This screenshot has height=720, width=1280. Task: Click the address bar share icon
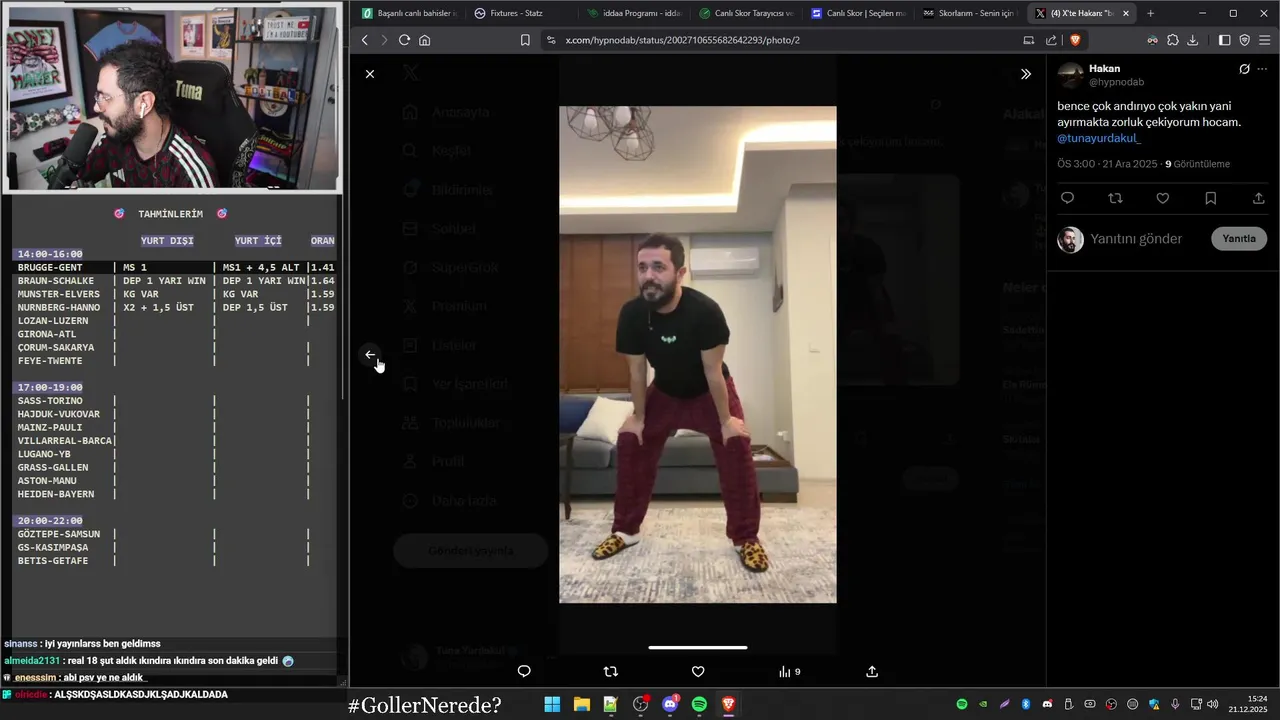pyautogui.click(x=1051, y=40)
